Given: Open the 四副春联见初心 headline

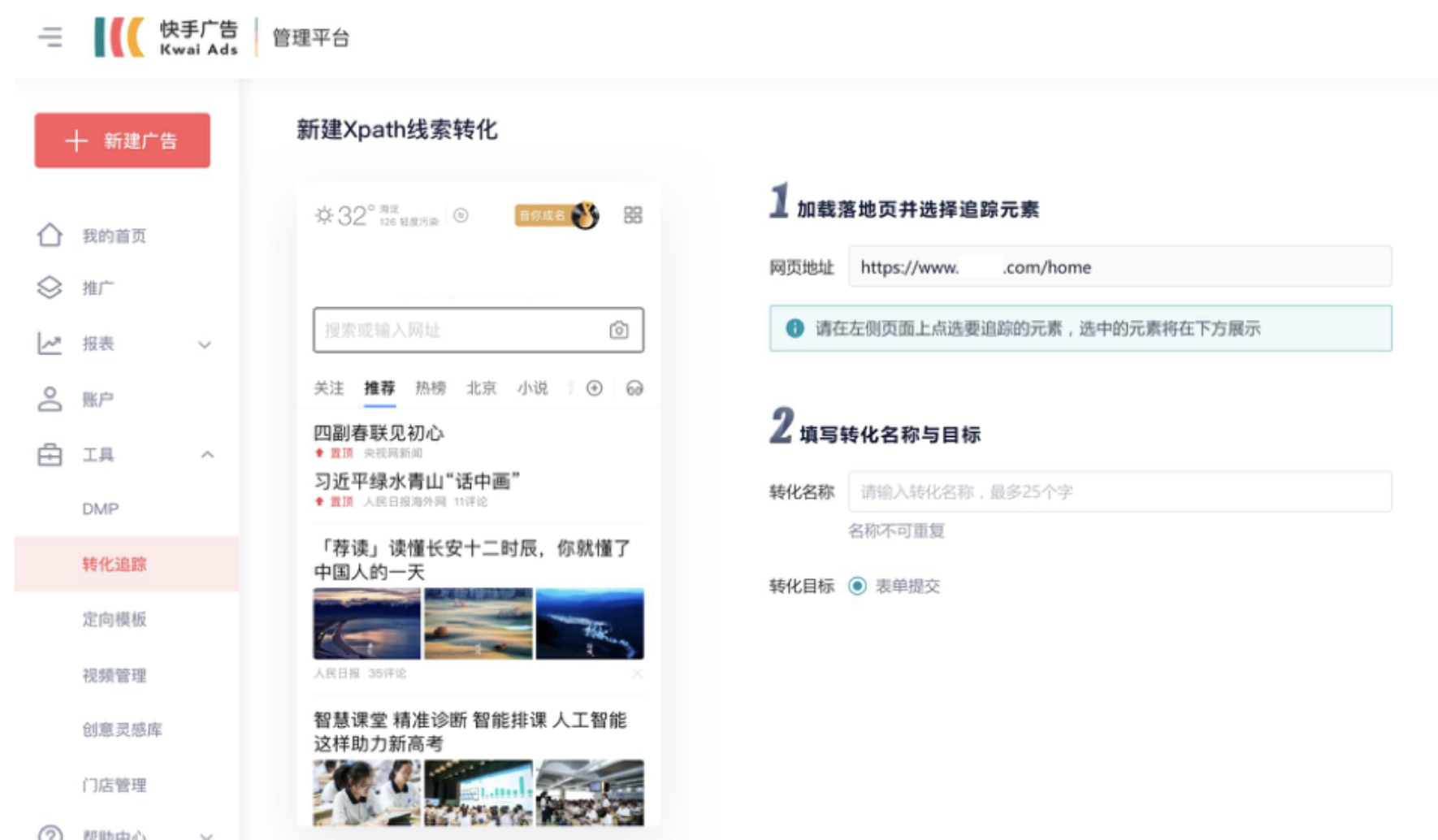Looking at the screenshot, I should pos(379,433).
